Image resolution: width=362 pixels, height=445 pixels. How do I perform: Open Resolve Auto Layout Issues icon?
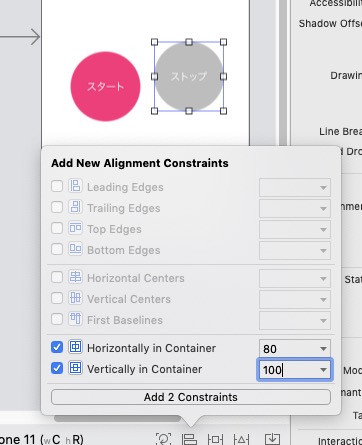point(241,439)
